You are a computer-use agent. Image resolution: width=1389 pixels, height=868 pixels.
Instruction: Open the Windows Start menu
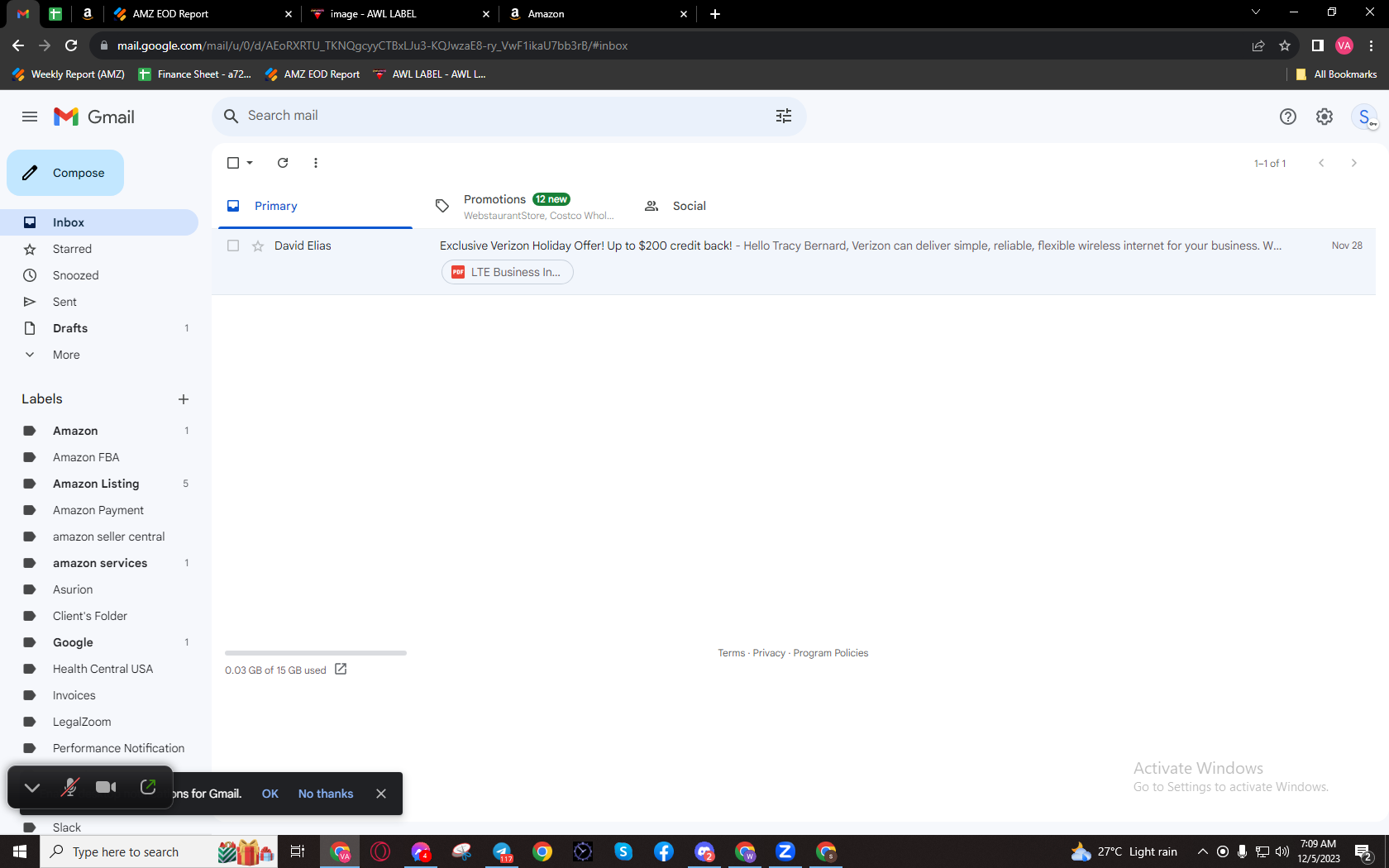pyautogui.click(x=20, y=851)
